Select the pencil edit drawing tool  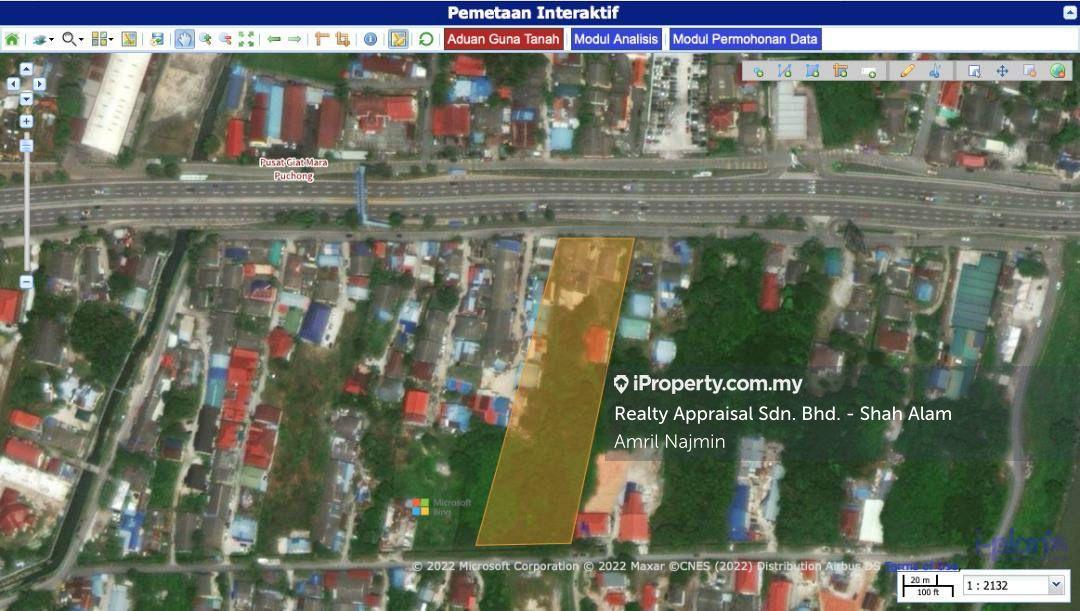(x=906, y=71)
